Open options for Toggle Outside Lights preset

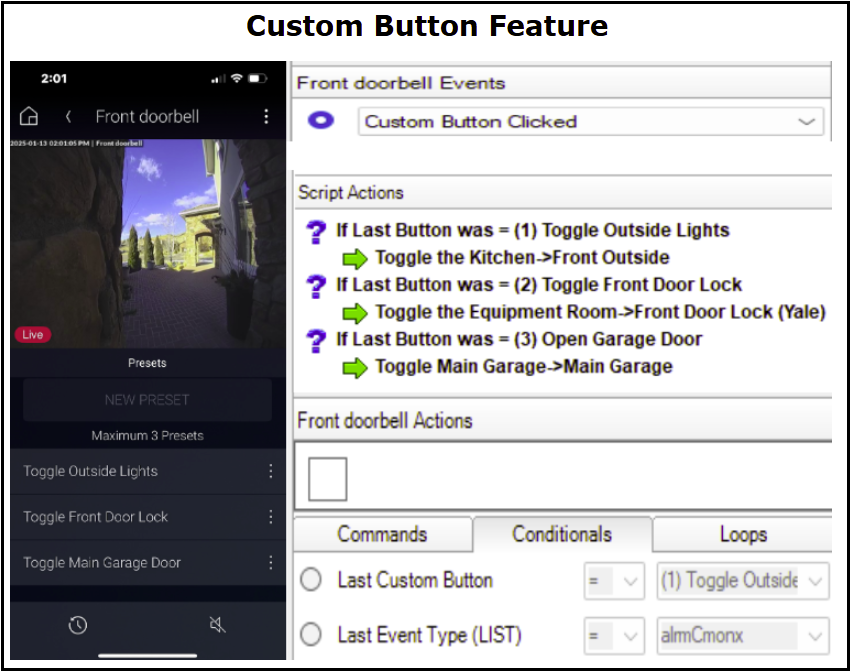(270, 471)
